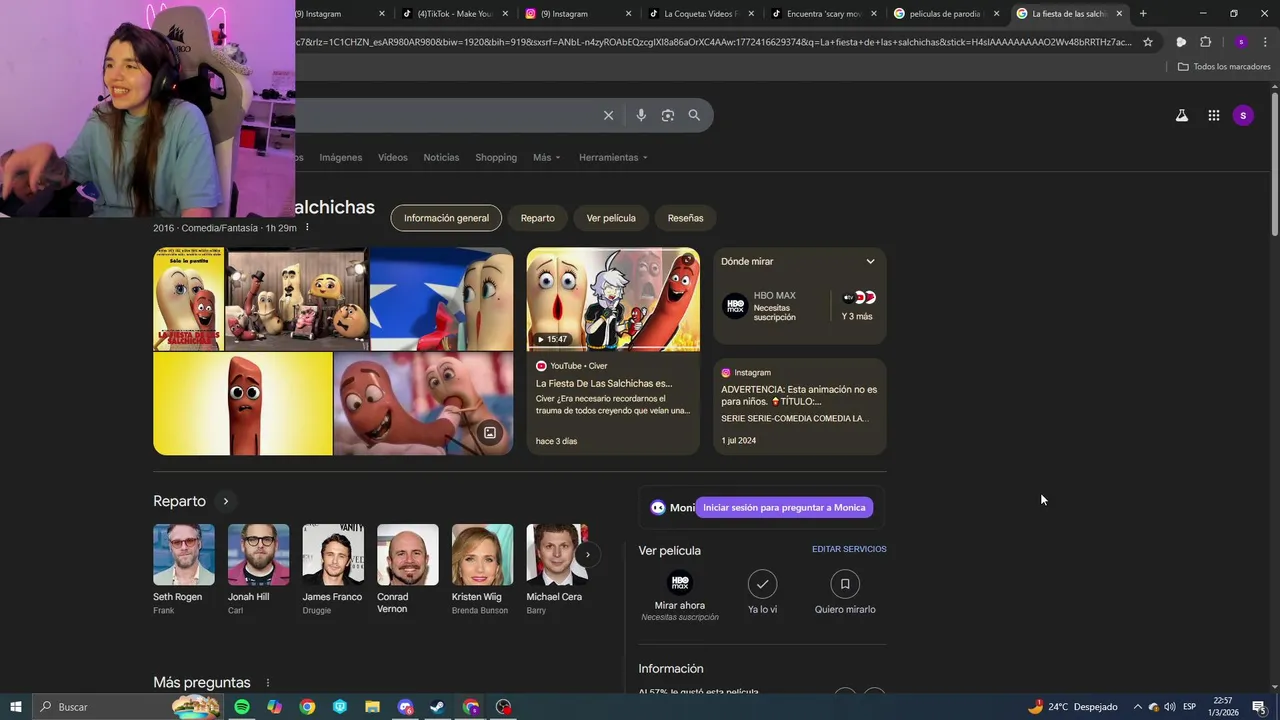Open the Monica assistant icon
Image resolution: width=1280 pixels, height=720 pixels.
658,508
